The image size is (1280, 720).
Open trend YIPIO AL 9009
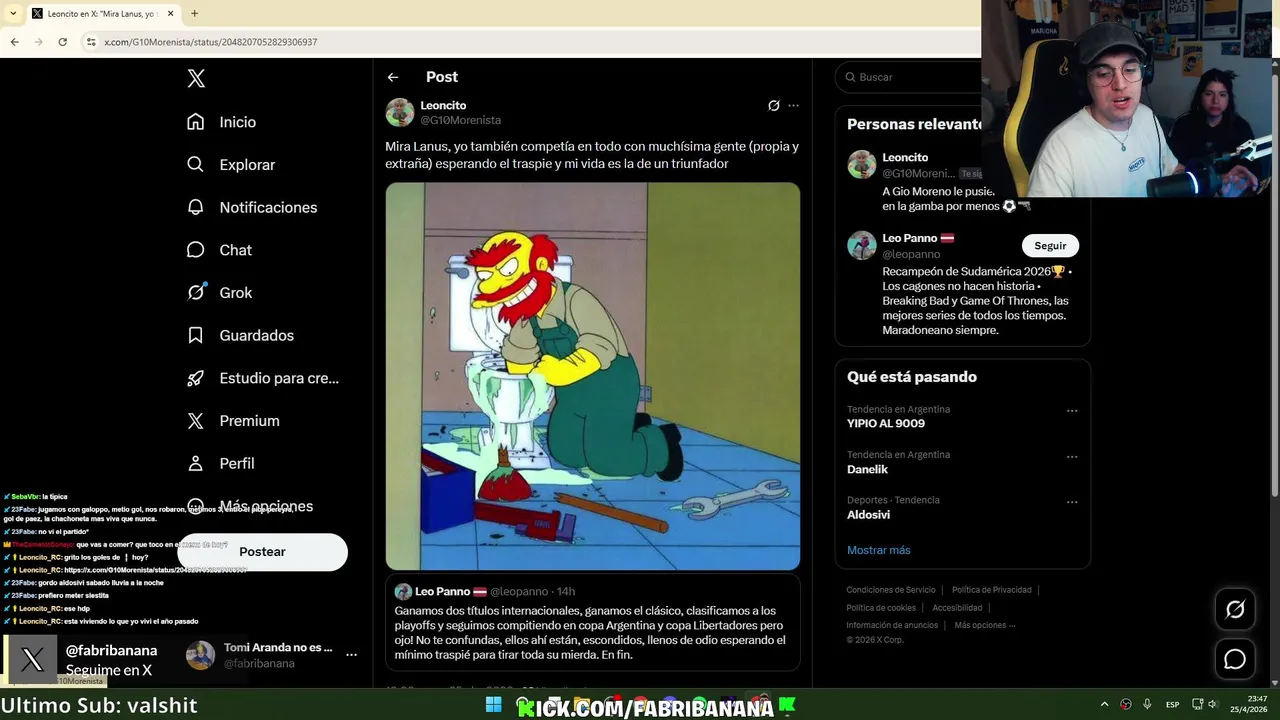[x=885, y=423]
